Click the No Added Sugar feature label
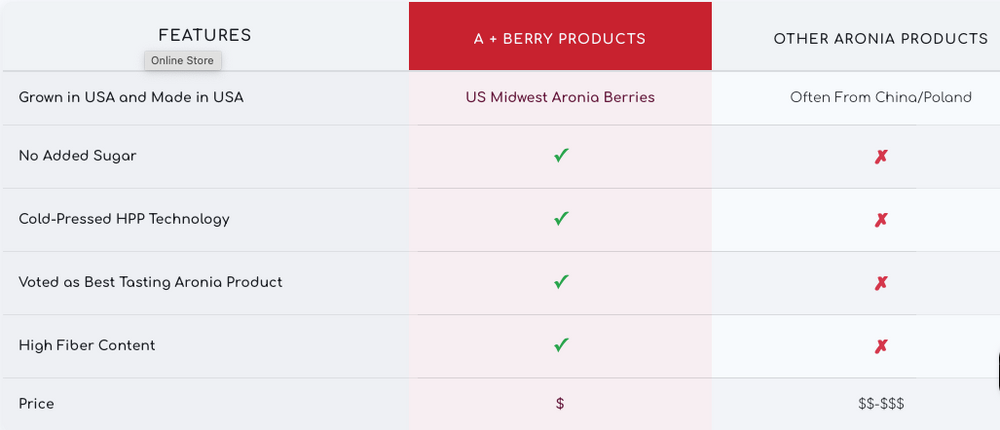The width and height of the screenshot is (1000, 430). click(77, 156)
